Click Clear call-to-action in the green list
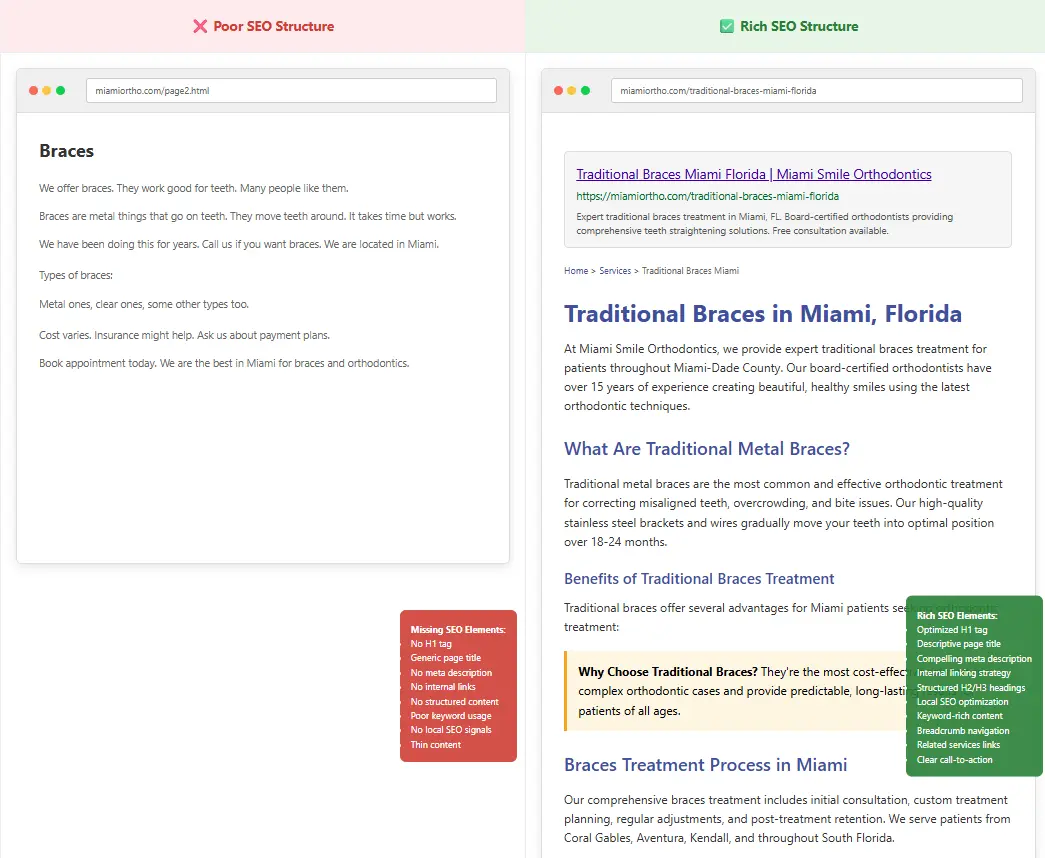 pyautogui.click(x=954, y=759)
